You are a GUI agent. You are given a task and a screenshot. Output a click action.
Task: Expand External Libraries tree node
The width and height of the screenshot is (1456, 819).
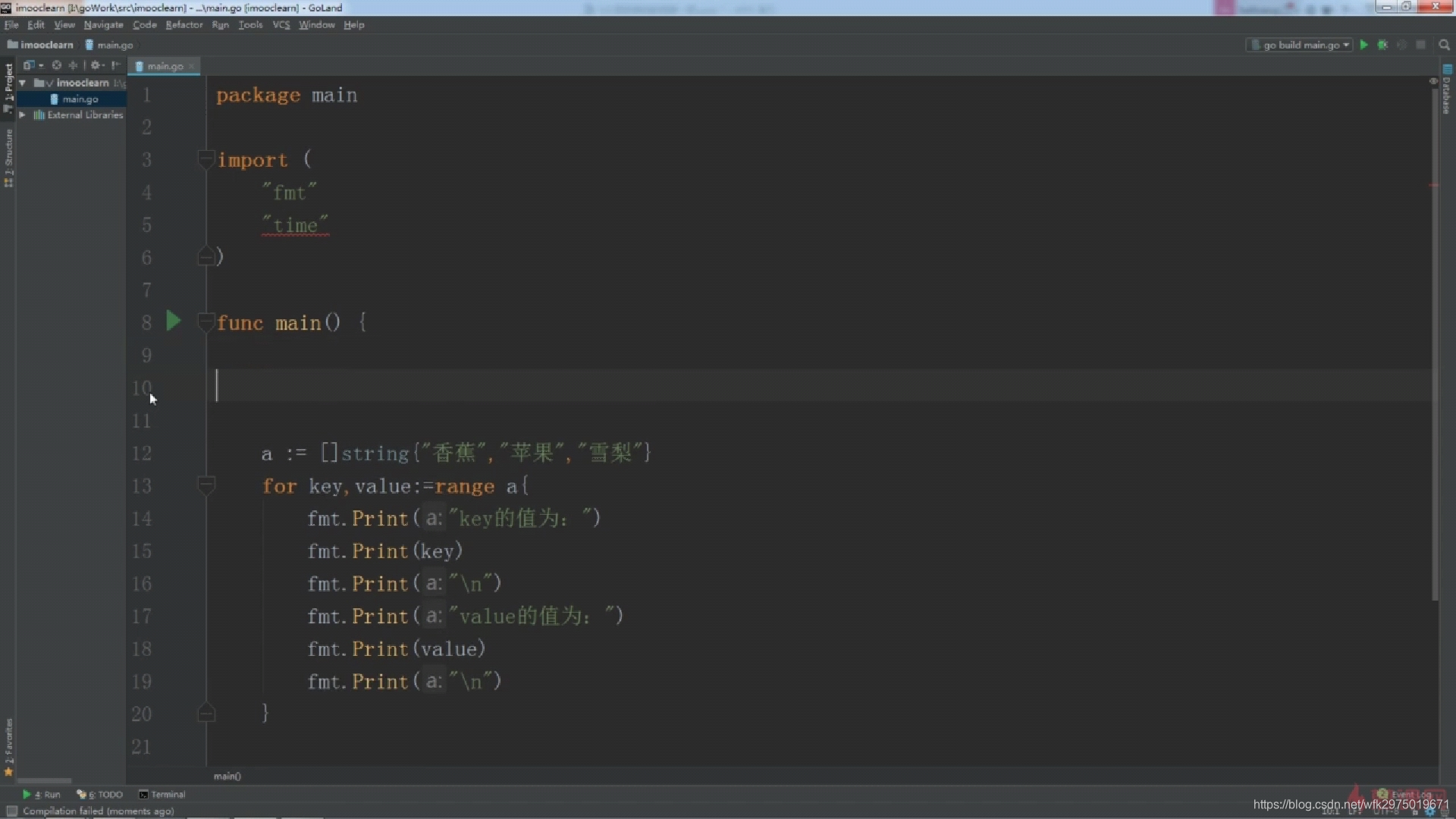click(x=23, y=115)
